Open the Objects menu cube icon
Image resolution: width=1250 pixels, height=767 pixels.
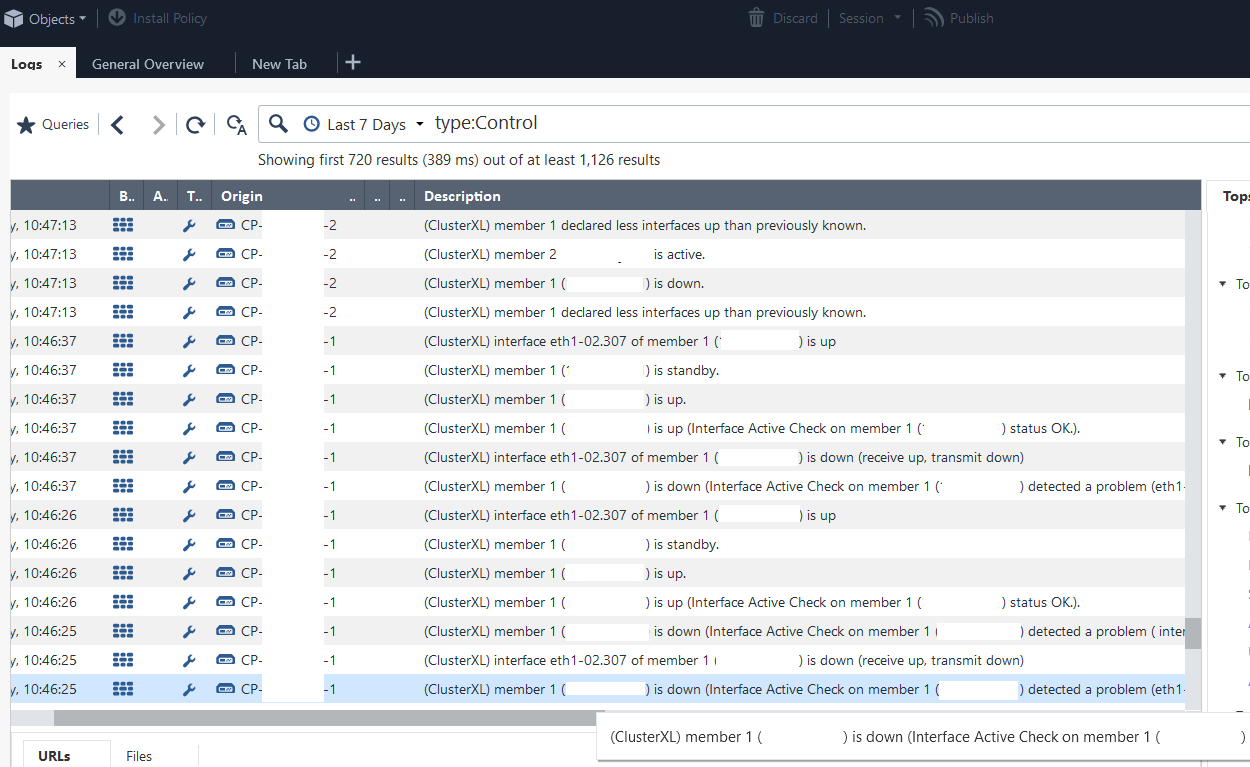pos(13,18)
